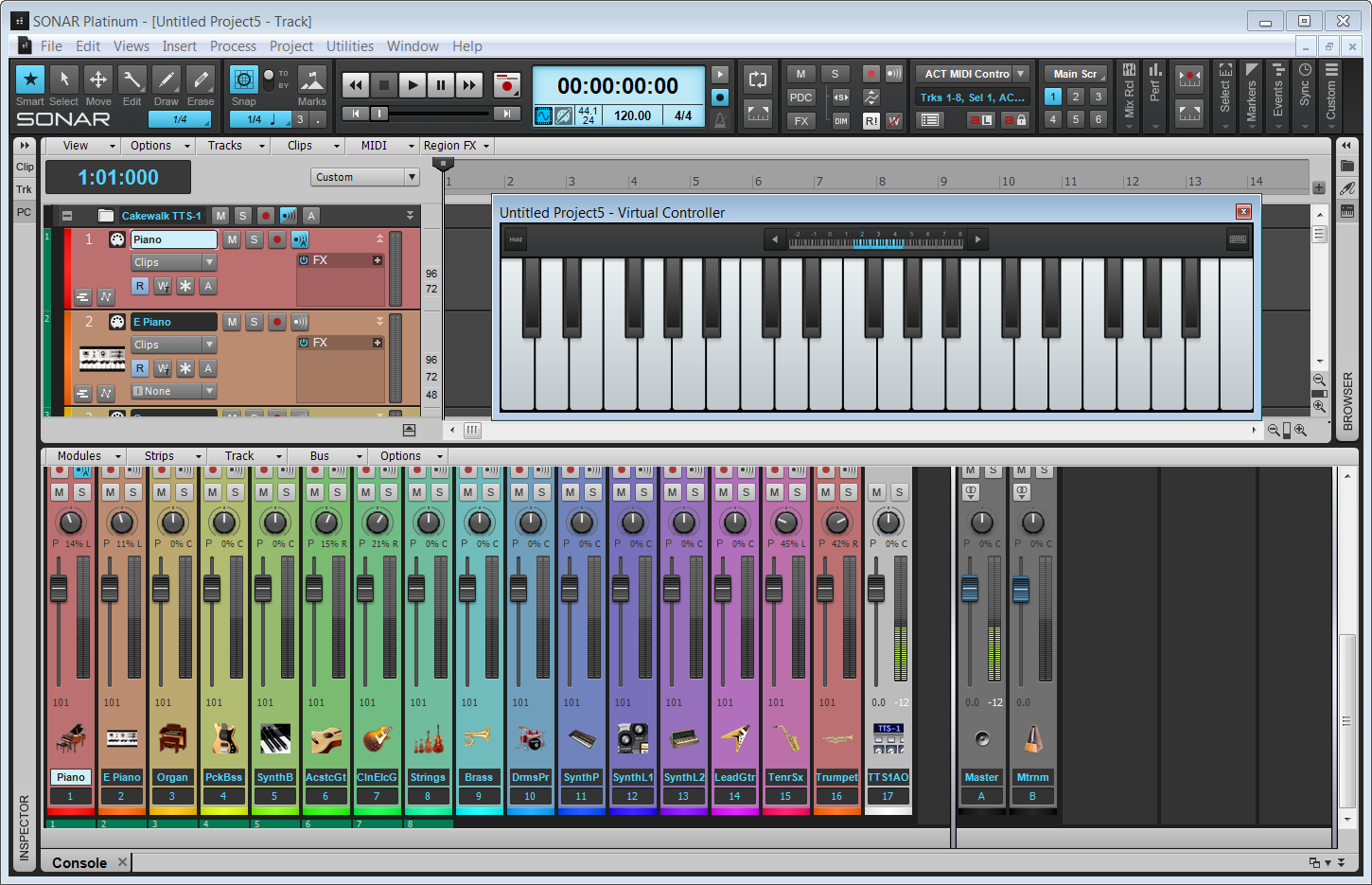Solo the Piano track in track view
Viewport: 1372px width, 885px height.
click(x=254, y=240)
